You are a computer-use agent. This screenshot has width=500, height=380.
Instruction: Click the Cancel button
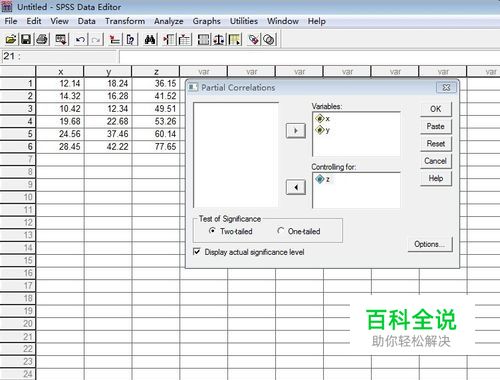(x=436, y=161)
